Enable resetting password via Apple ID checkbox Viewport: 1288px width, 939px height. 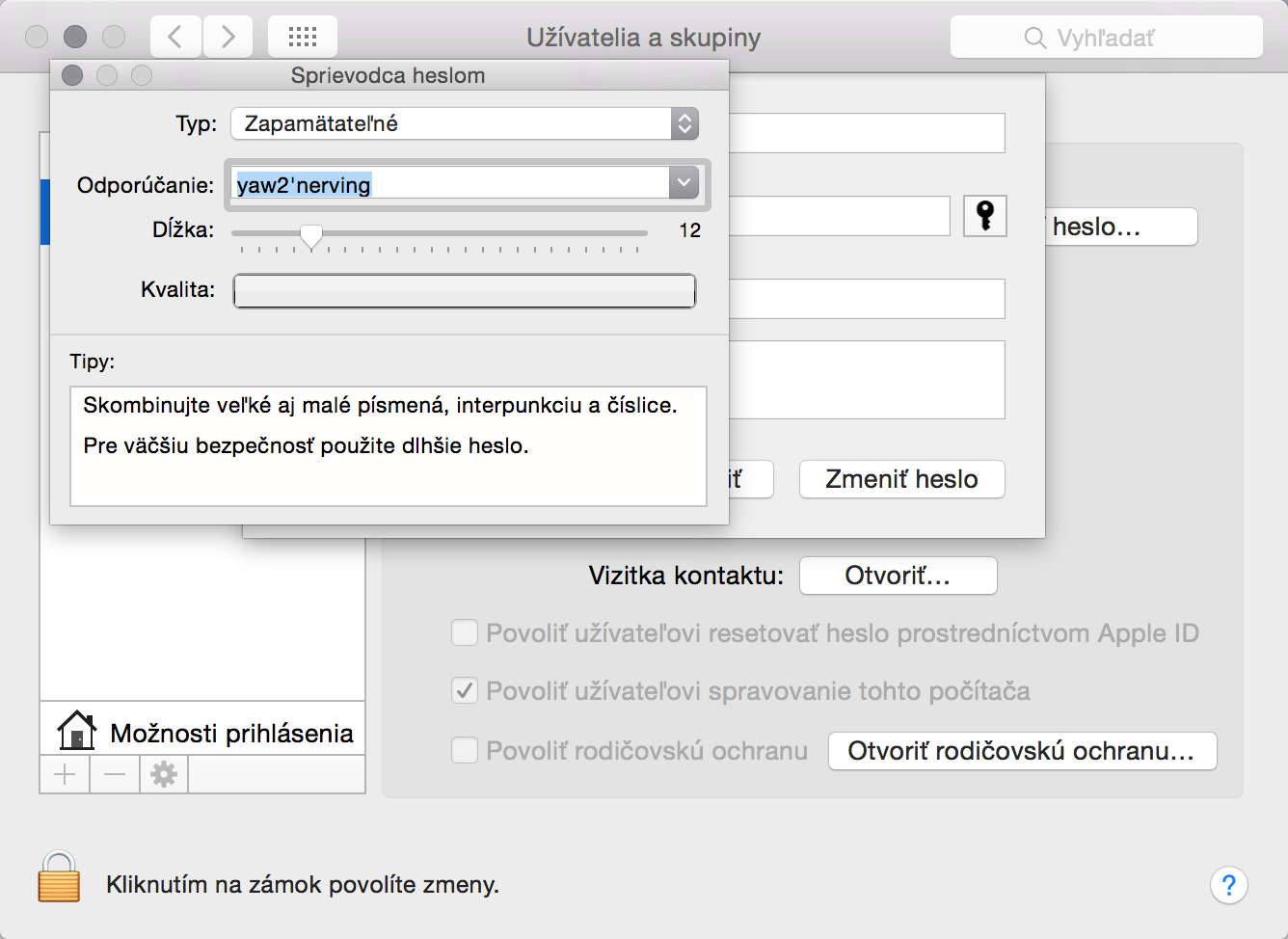coord(465,633)
